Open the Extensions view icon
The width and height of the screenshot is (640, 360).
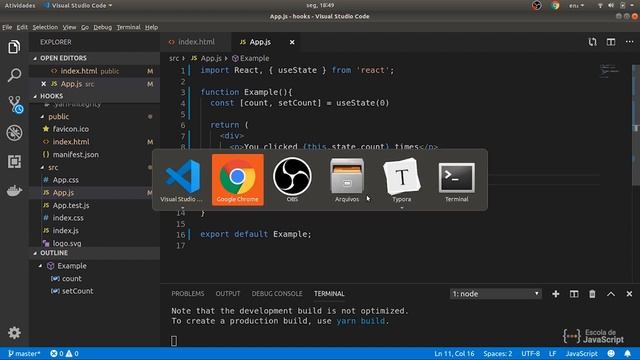[x=14, y=162]
